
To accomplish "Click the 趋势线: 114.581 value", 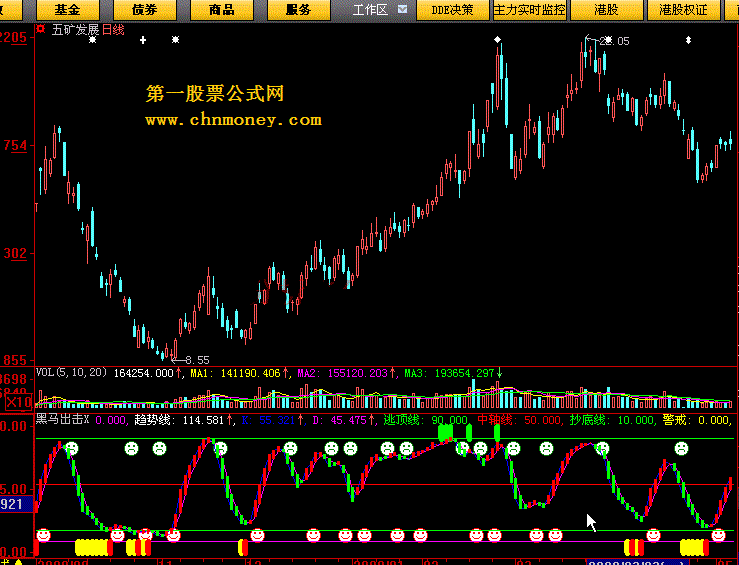I will click(x=179, y=419).
